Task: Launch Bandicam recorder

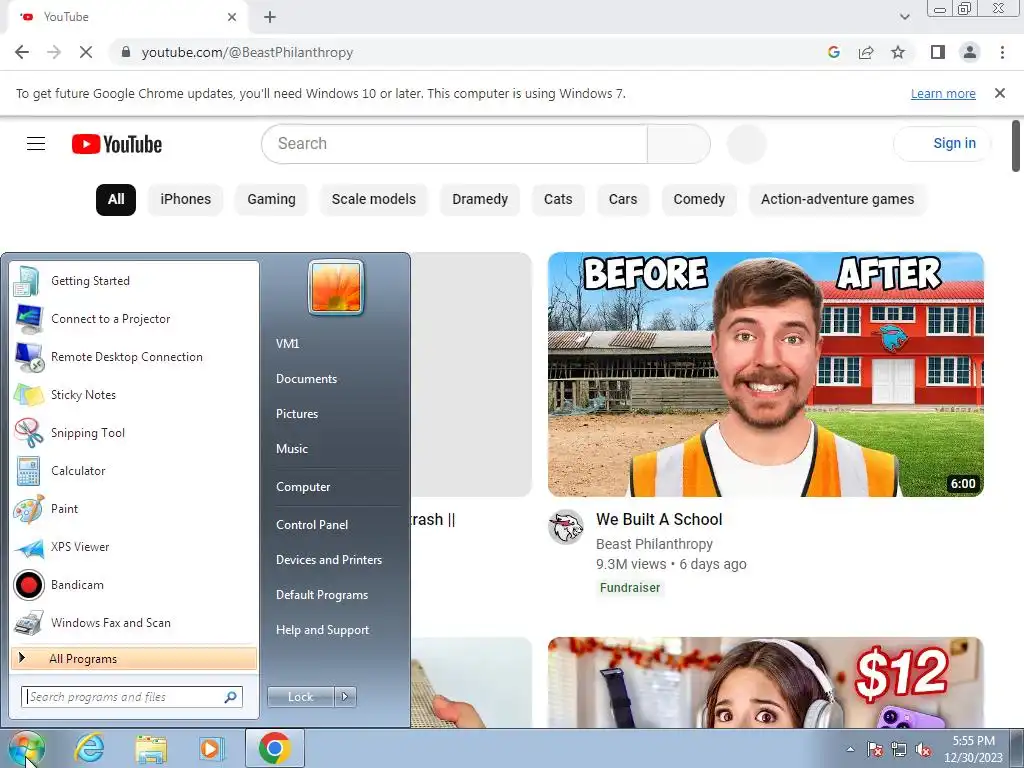Action: (134, 584)
